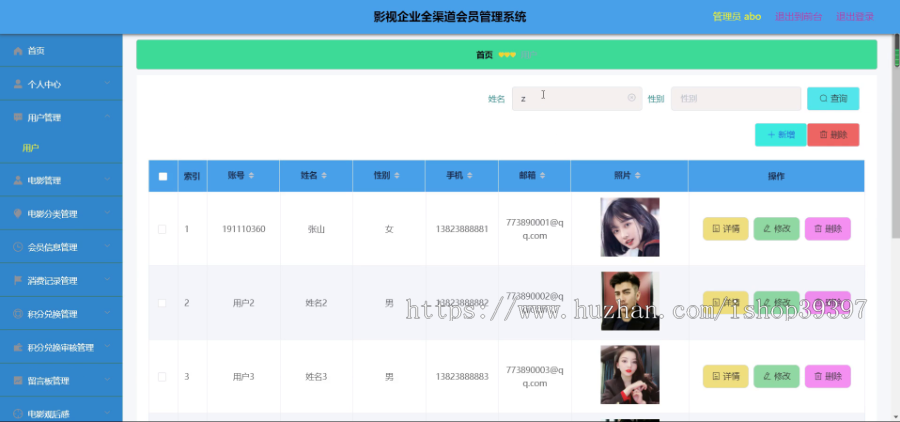Sort the 照片 column using its sort arrows
The height and width of the screenshot is (422, 900).
pos(637,176)
